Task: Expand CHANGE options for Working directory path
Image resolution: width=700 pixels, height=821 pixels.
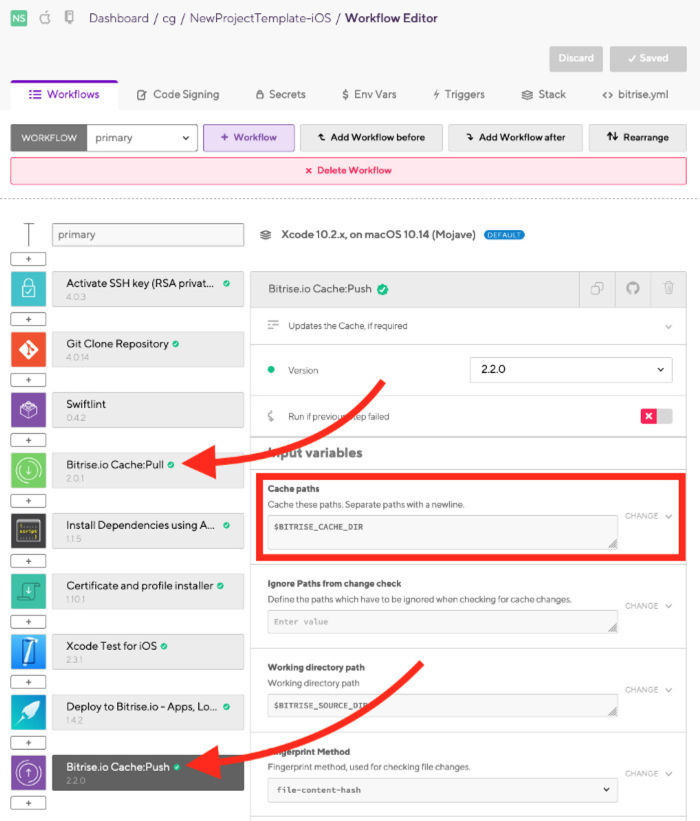Action: tap(648, 690)
